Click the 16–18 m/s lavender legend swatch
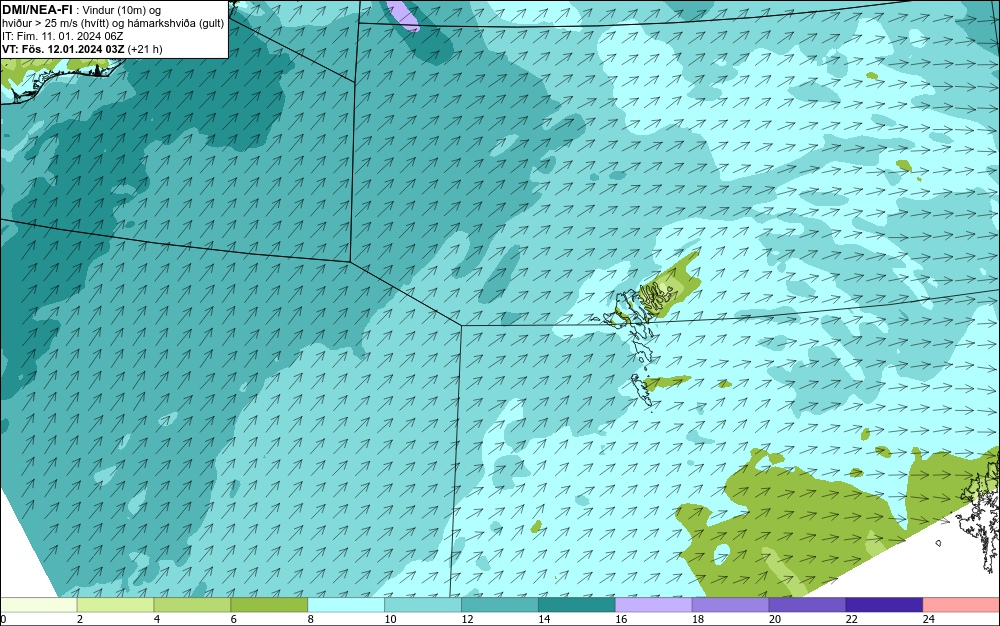 tap(654, 605)
